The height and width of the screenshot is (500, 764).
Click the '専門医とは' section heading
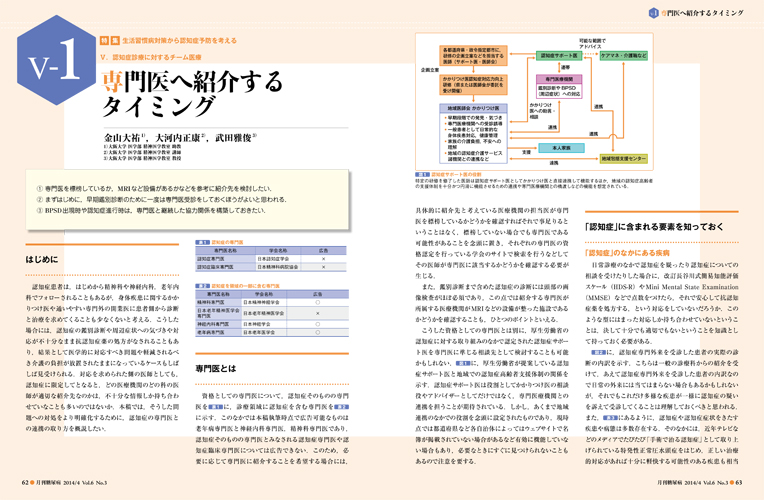(215, 368)
